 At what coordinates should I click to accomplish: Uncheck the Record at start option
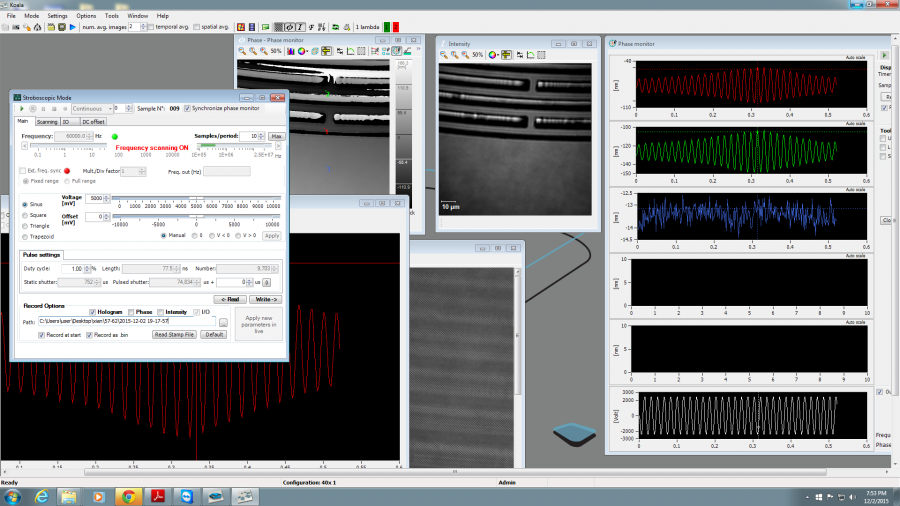[x=41, y=335]
